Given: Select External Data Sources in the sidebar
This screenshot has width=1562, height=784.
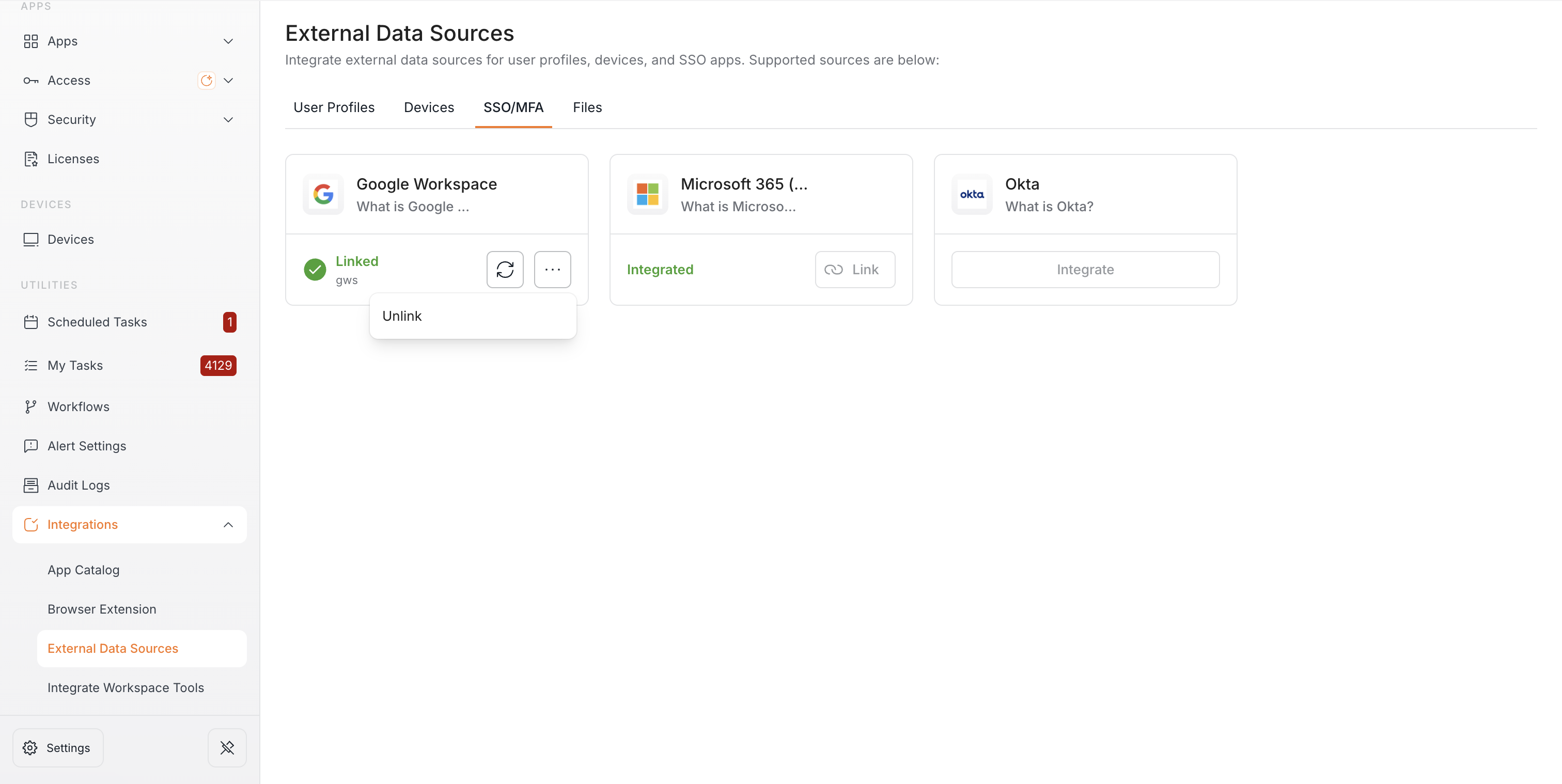Looking at the screenshot, I should point(142,648).
